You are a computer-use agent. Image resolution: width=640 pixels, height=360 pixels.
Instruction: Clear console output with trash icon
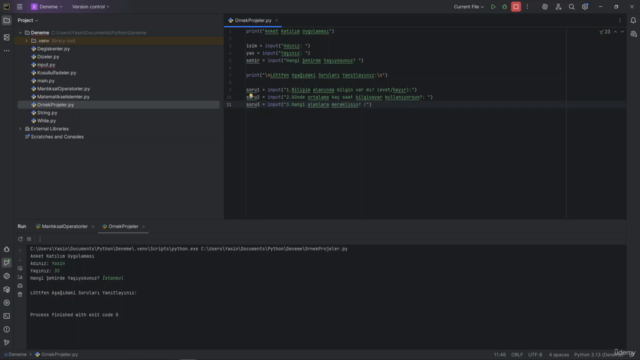(20, 294)
